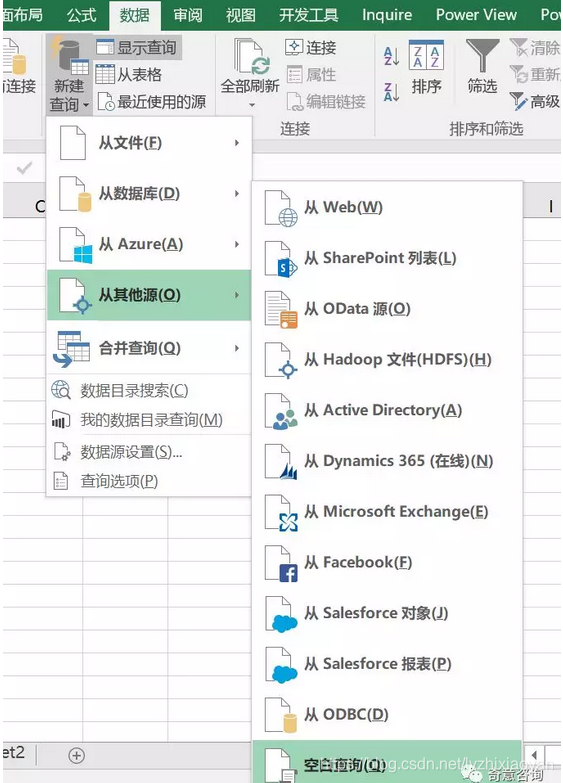Click Show Queries (显示查询) button
The image size is (563, 783).
coord(137,48)
